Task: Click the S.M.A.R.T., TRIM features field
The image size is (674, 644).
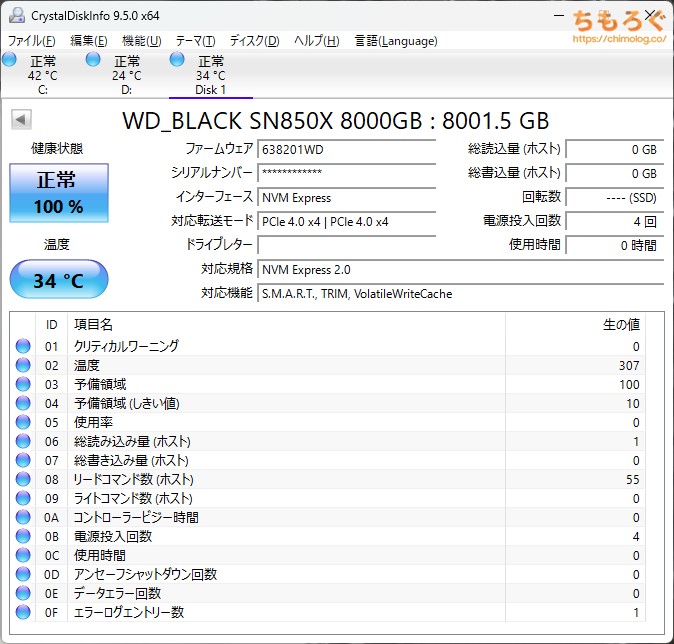Action: (461, 294)
